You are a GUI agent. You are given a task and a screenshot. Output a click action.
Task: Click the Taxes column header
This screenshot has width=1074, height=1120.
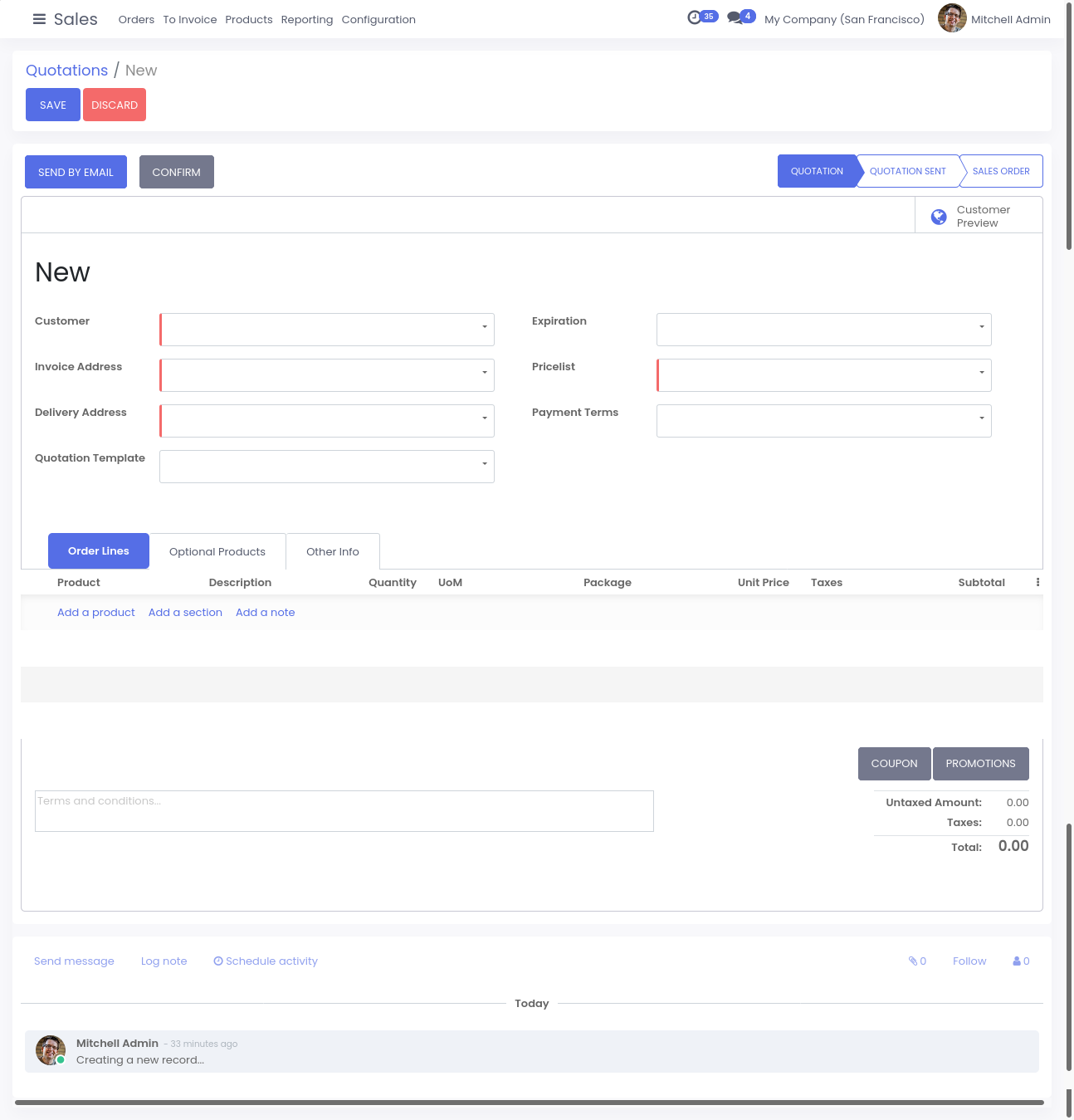[827, 582]
